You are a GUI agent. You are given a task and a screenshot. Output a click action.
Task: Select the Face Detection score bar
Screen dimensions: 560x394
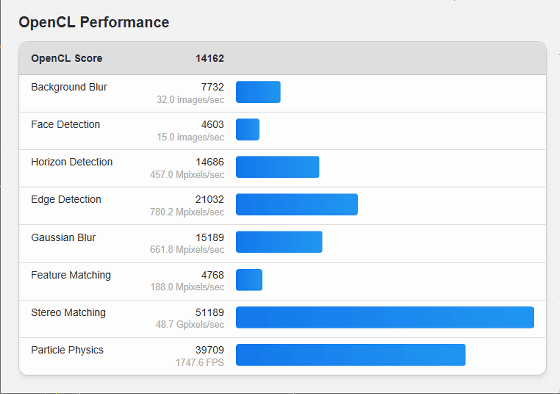click(x=248, y=129)
